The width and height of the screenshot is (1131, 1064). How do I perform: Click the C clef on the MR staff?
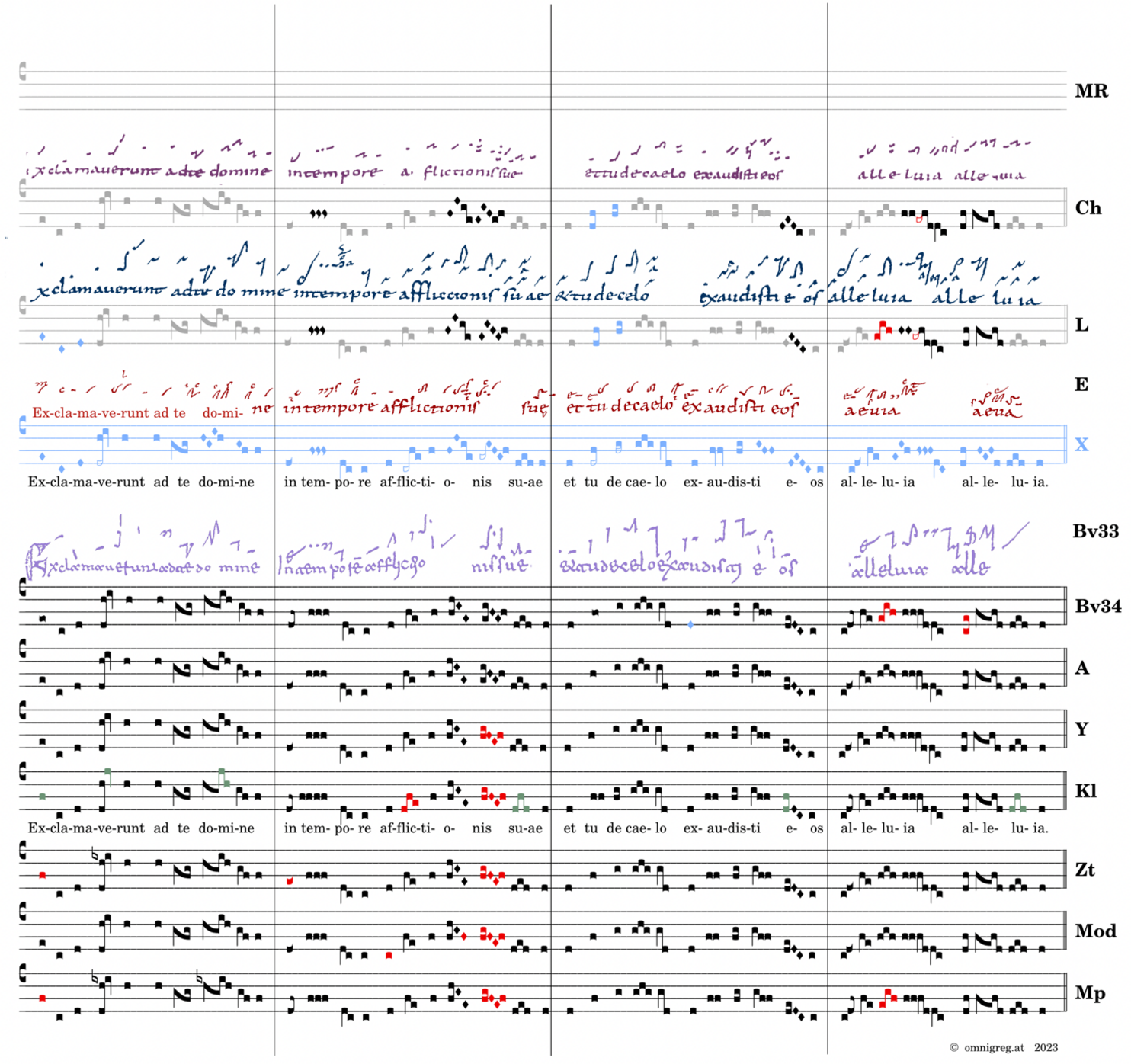point(23,72)
